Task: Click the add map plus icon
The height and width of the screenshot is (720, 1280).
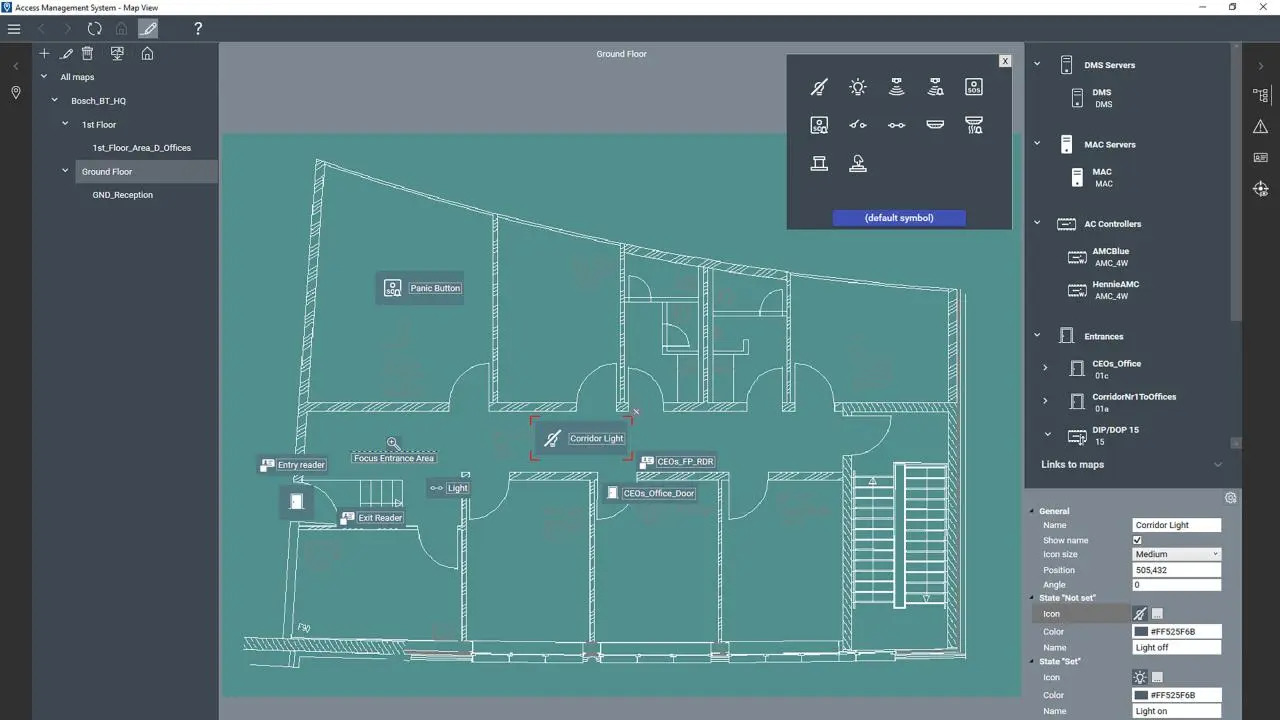Action: 44,54
